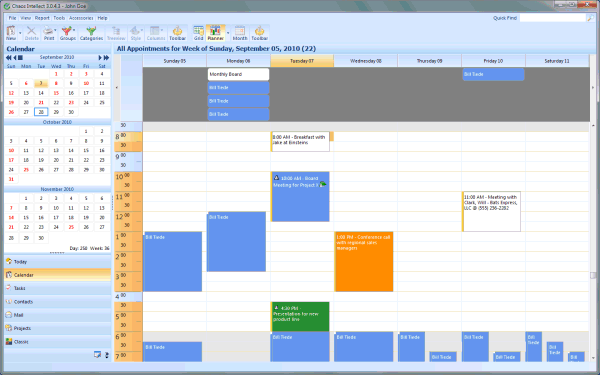600x375 pixels.
Task: Select the Planner view icon
Action: click(x=215, y=33)
